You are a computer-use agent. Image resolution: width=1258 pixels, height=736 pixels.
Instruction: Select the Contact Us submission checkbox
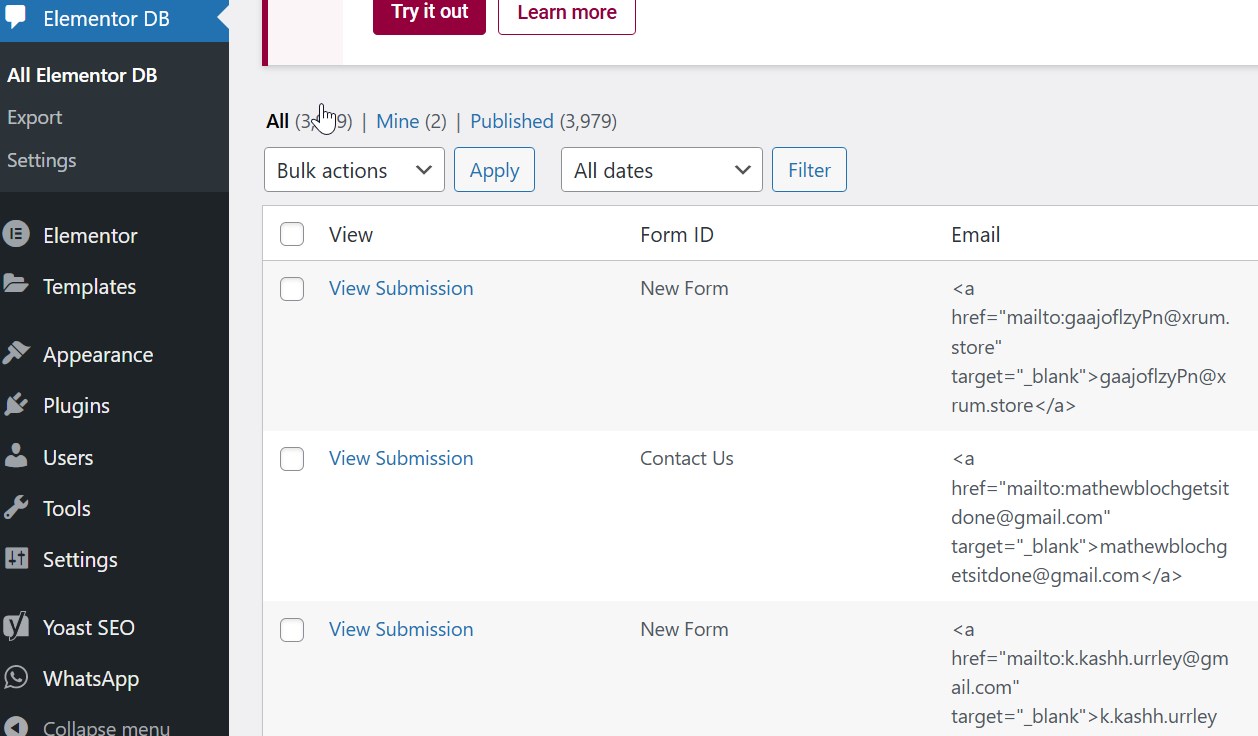pos(292,459)
